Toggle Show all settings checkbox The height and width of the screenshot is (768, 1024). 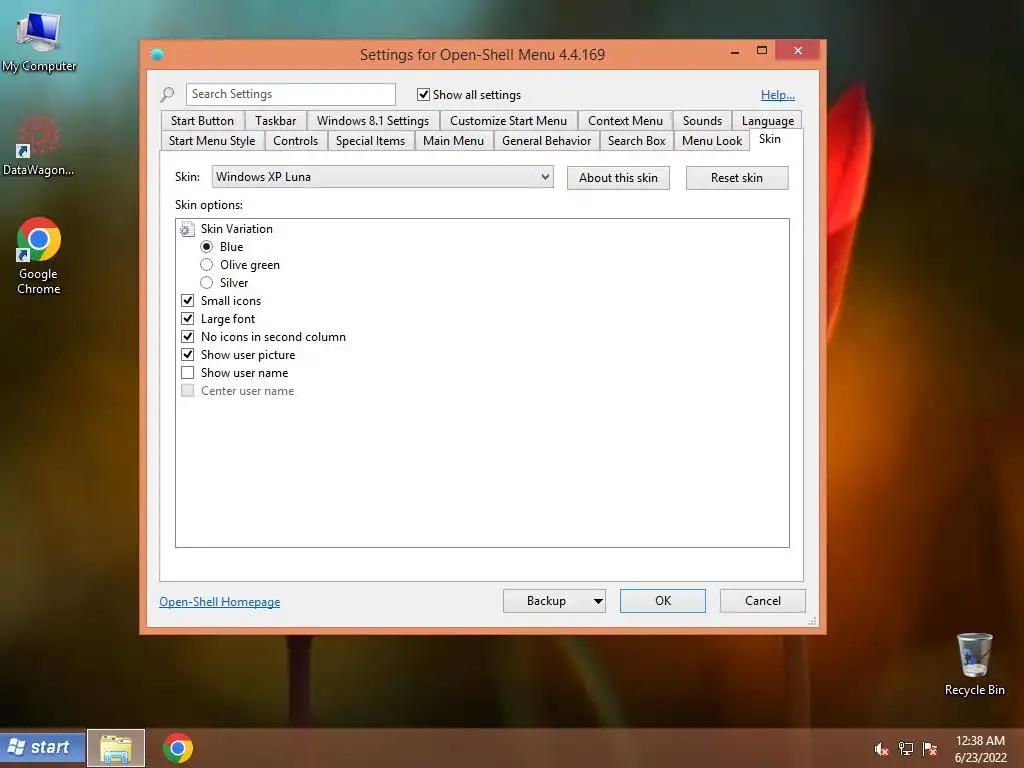point(423,95)
